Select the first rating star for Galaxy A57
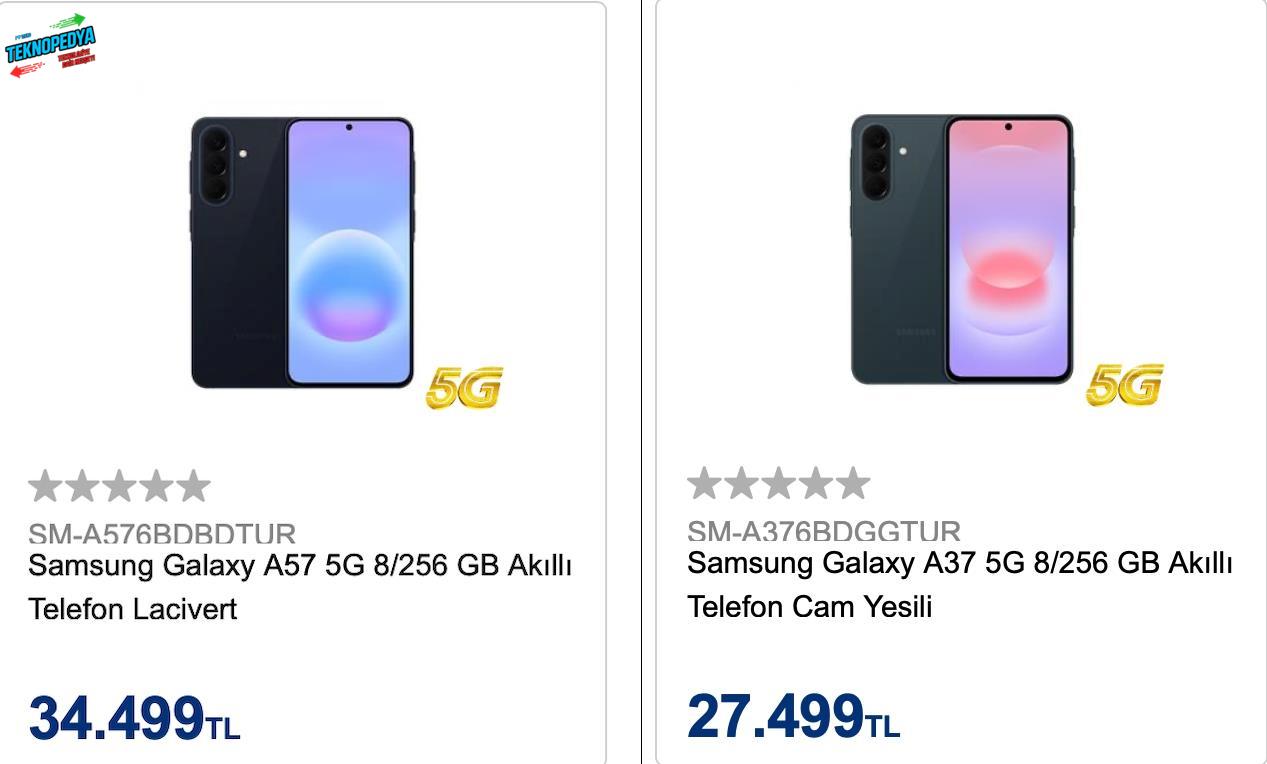1267x764 pixels. coord(45,487)
